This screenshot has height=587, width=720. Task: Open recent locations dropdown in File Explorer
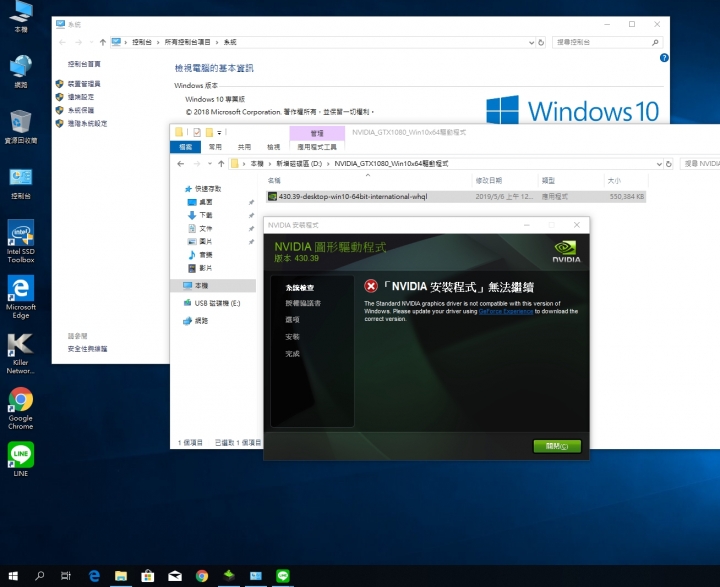209,164
